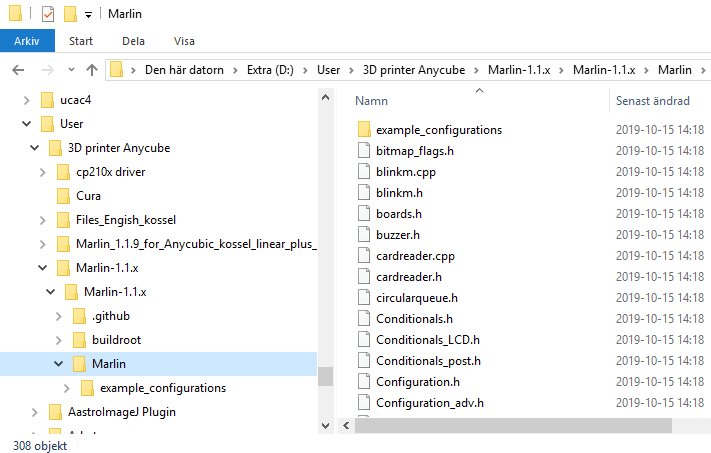The height and width of the screenshot is (453, 711).
Task: Select the Conditionals_LCD.h file icon
Action: click(x=364, y=339)
